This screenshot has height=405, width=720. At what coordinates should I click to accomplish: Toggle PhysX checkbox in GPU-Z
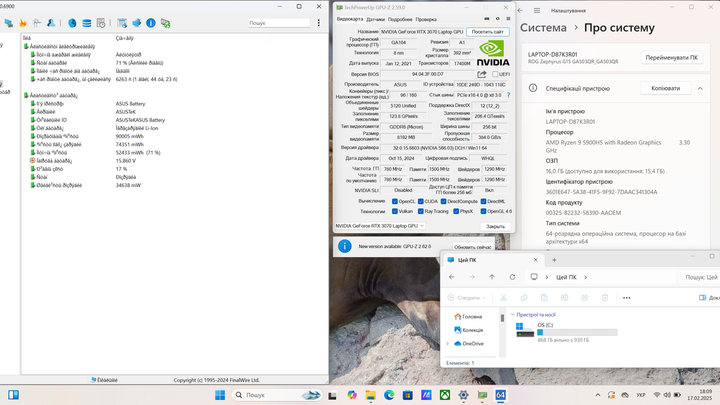456,211
